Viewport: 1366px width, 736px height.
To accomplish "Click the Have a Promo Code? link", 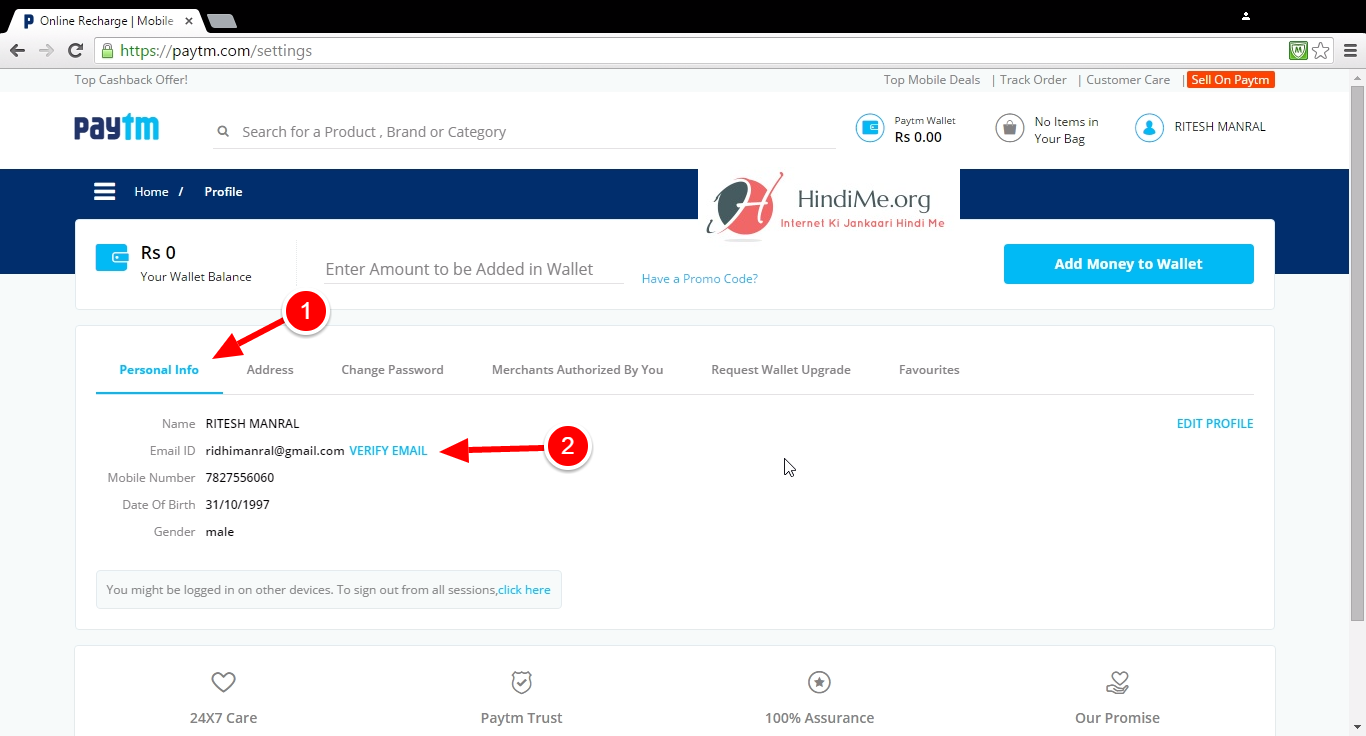I will pos(699,279).
